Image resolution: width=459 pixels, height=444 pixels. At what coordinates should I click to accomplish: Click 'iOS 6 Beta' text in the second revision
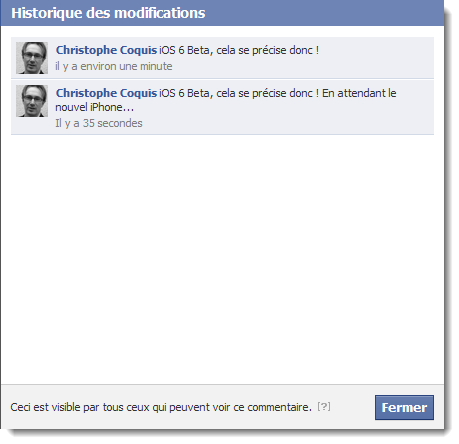pos(185,93)
